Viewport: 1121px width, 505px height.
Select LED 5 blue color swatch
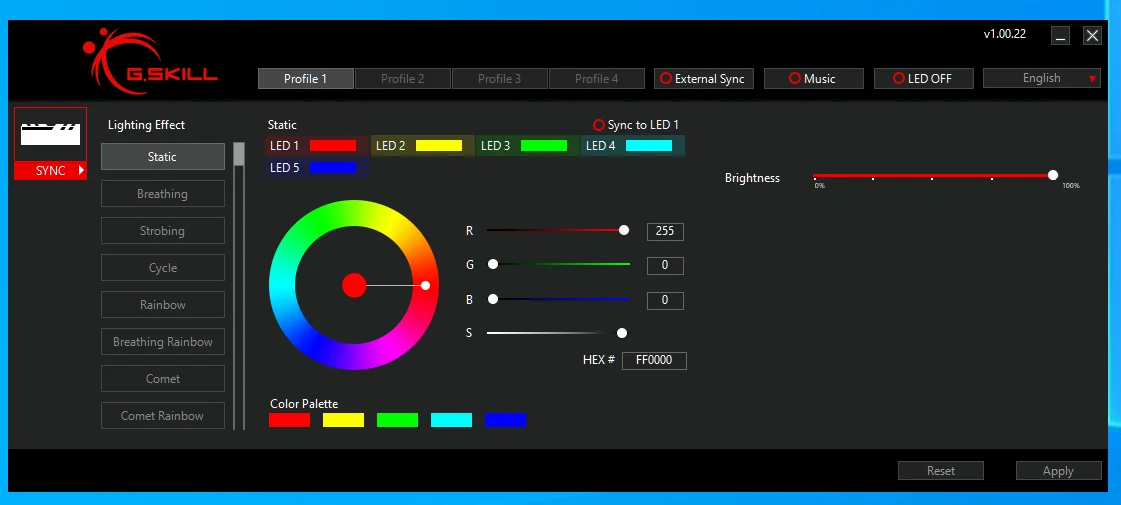coord(332,168)
